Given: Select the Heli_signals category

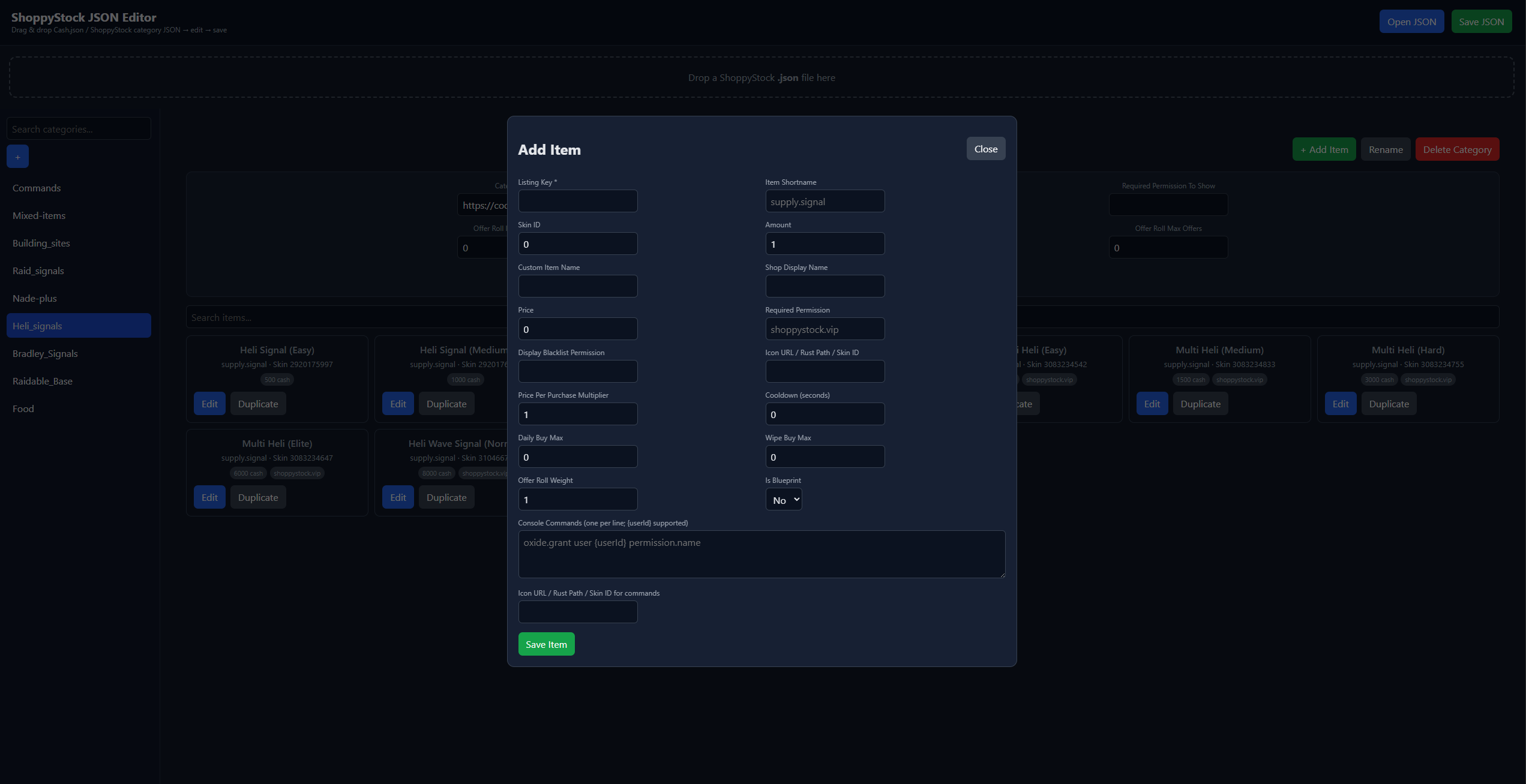Looking at the screenshot, I should 79,326.
